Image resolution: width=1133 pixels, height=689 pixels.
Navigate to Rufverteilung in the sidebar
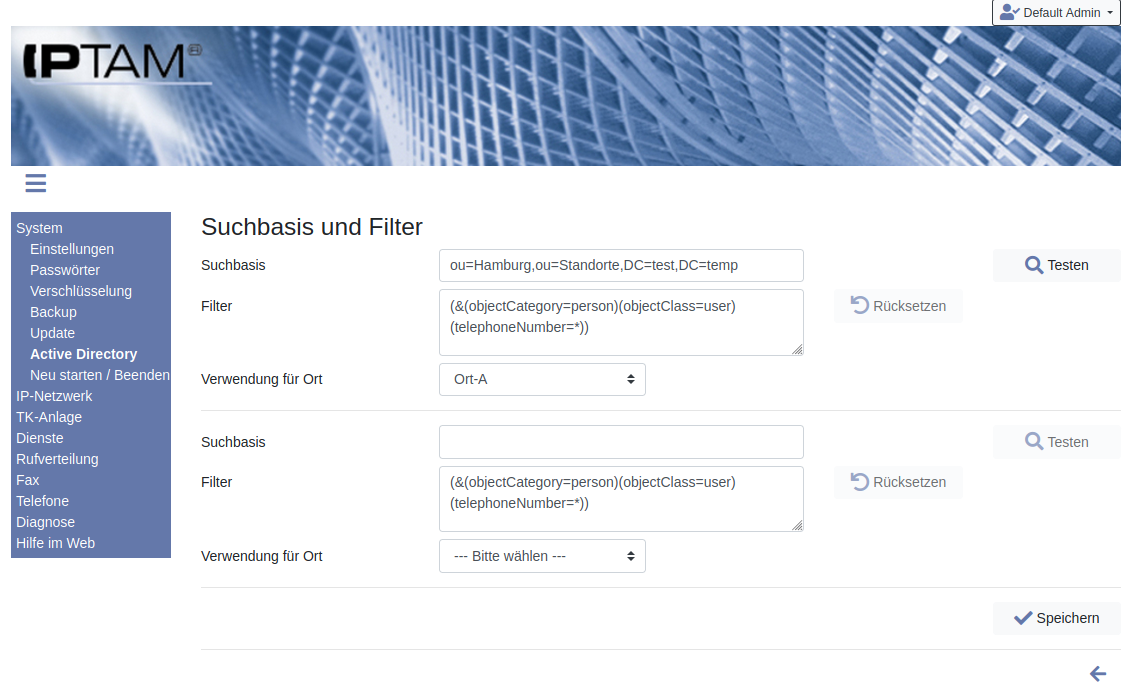pyautogui.click(x=57, y=459)
